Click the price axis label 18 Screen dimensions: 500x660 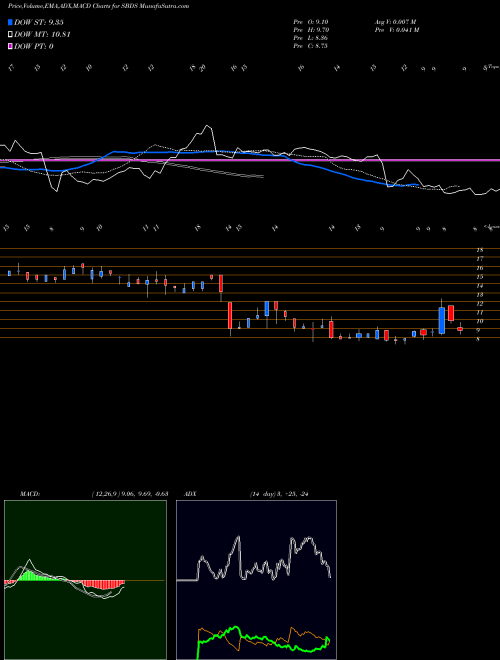(479, 250)
